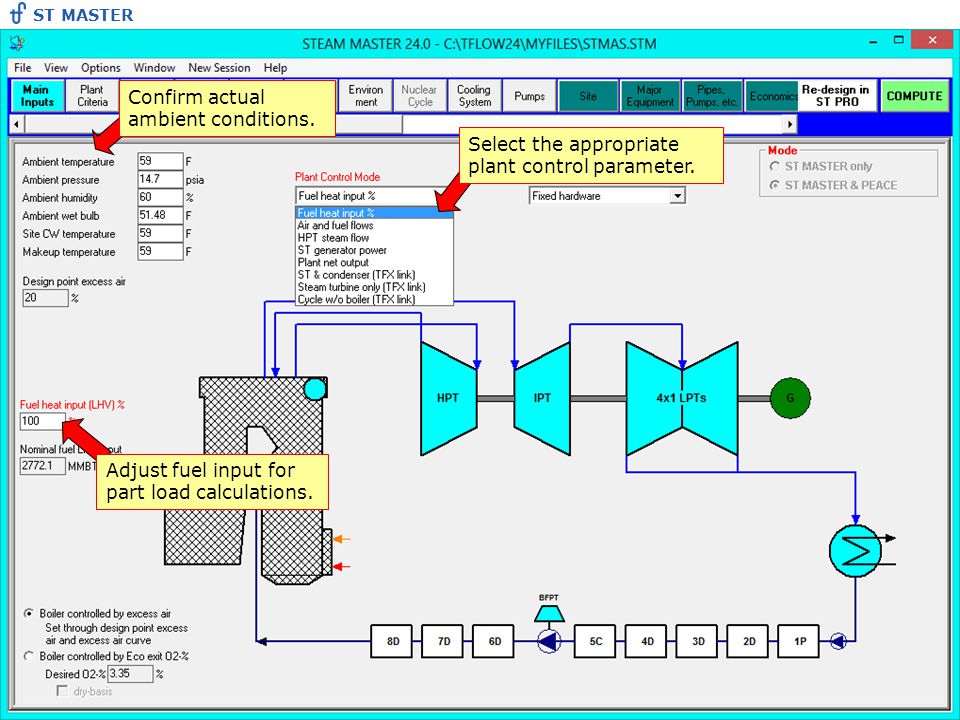Select feedwater heater 8D

pyautogui.click(x=392, y=642)
